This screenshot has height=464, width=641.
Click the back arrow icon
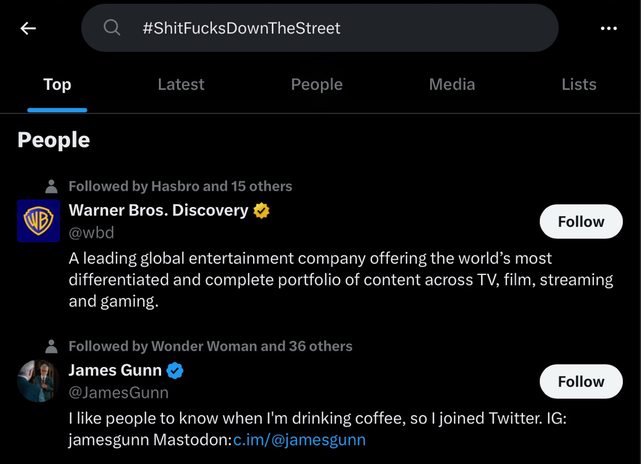point(28,28)
